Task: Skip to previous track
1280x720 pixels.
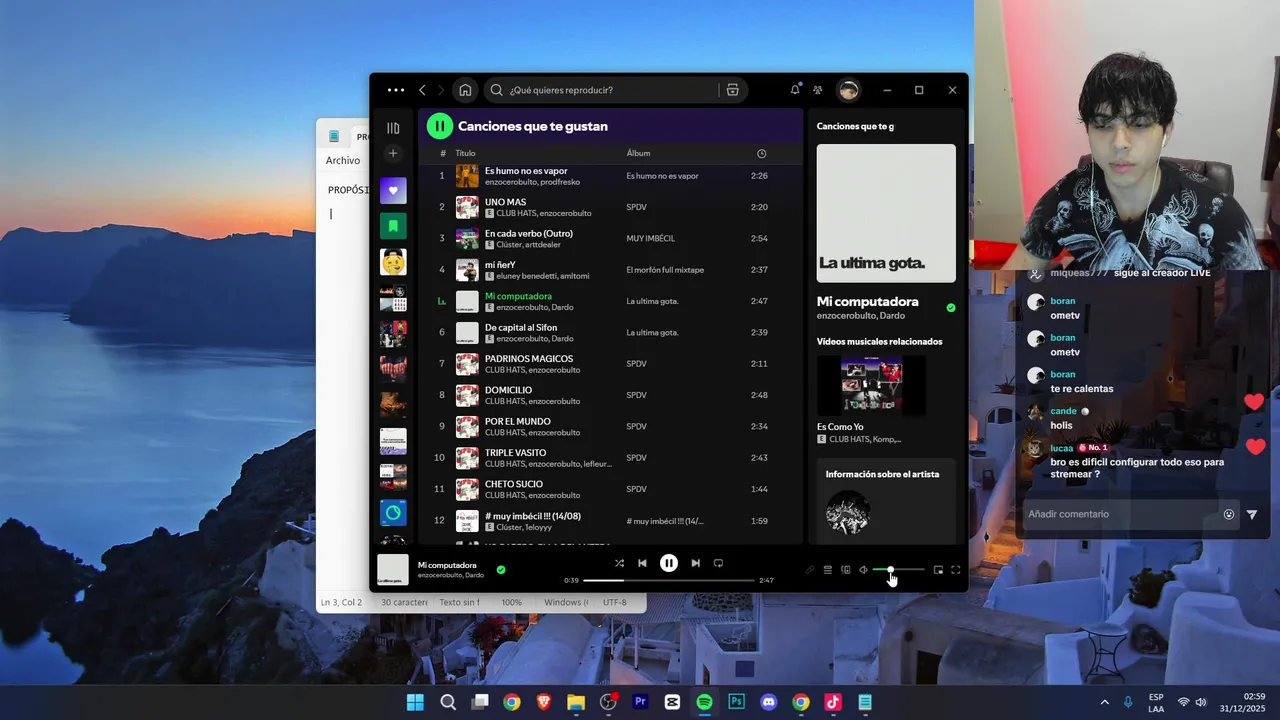Action: (x=642, y=563)
